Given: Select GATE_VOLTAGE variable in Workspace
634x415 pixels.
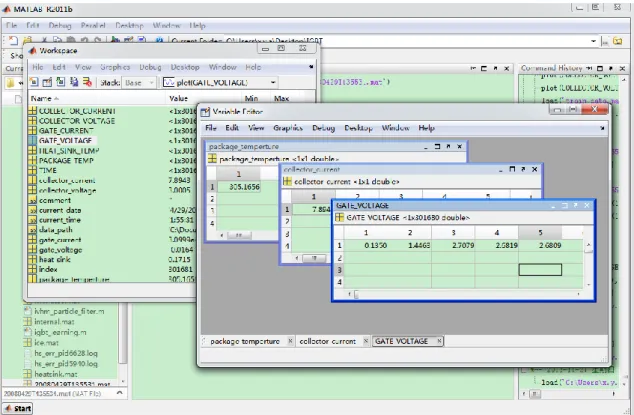Looking at the screenshot, I should click(65, 141).
